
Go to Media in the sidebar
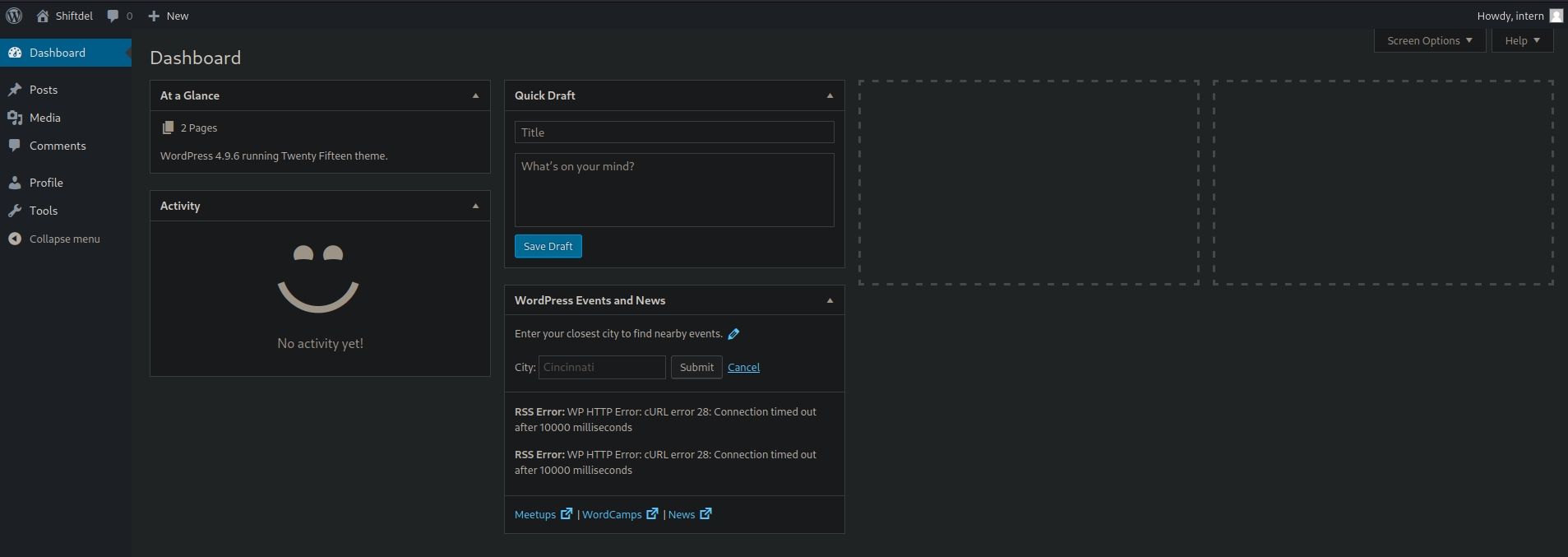click(x=45, y=118)
